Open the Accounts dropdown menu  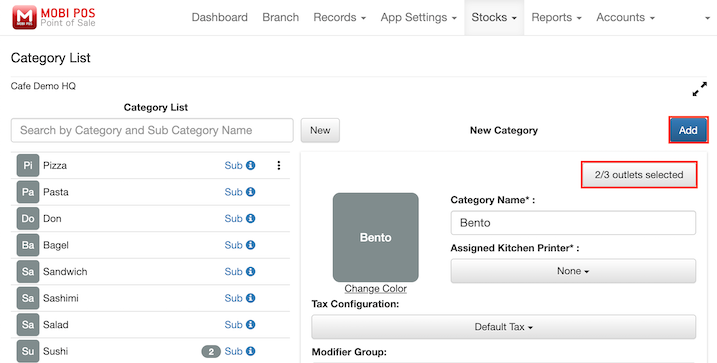pos(625,17)
